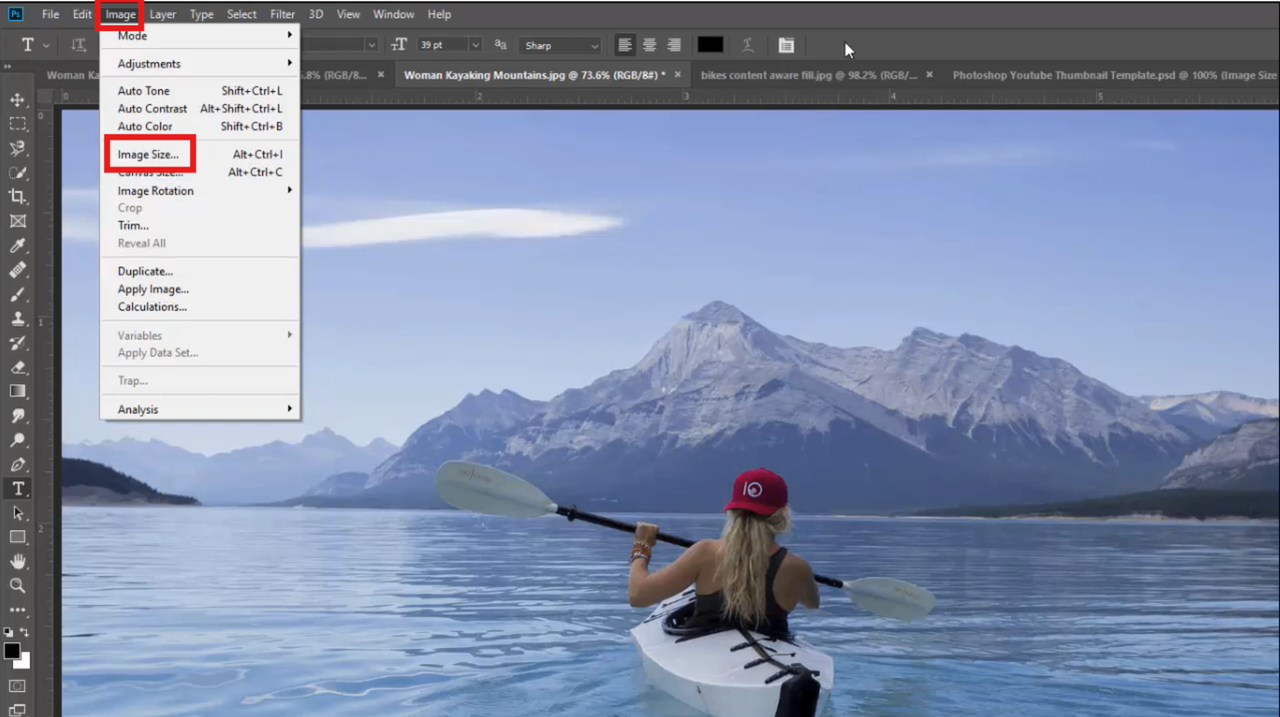Change the screen mode icon
The height and width of the screenshot is (717, 1280).
click(x=17, y=709)
